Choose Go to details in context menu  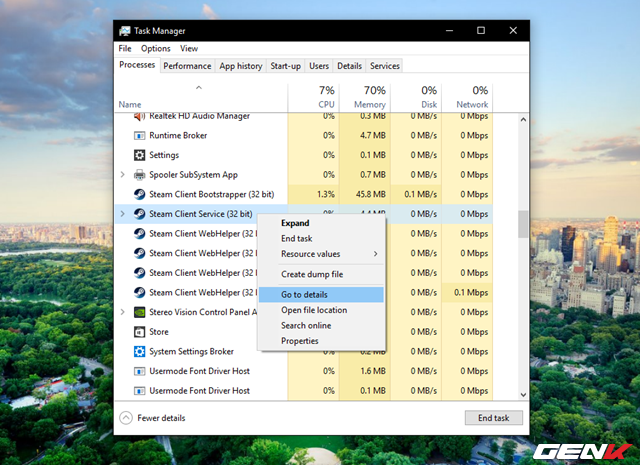(x=321, y=295)
